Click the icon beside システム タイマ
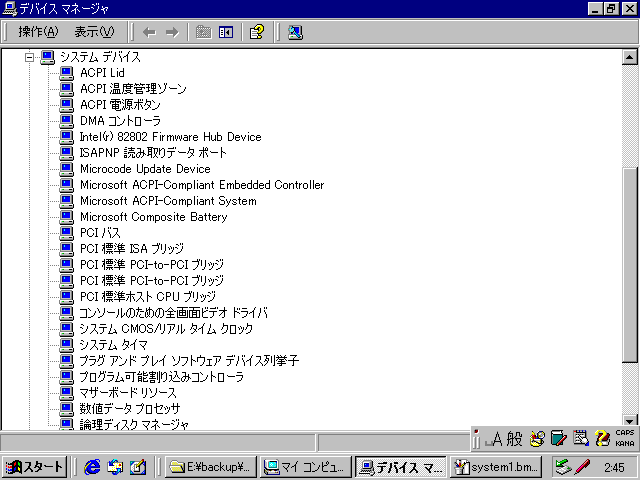 (67, 345)
